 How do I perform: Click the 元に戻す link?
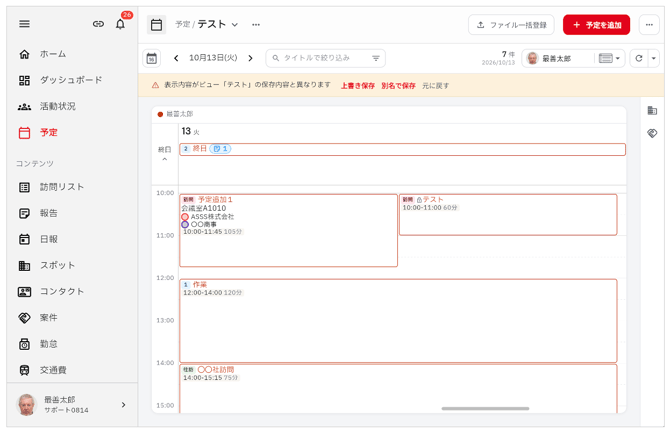tap(435, 85)
